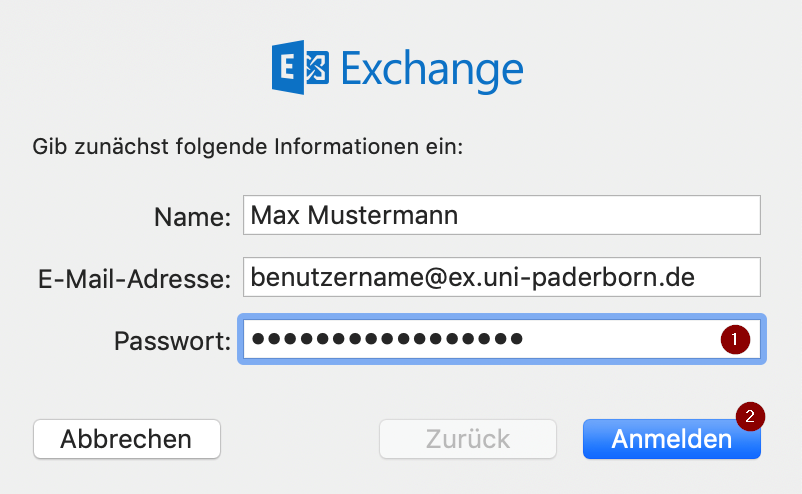Click the 'Passwort:' label
802x494 pixels.
[x=172, y=340]
